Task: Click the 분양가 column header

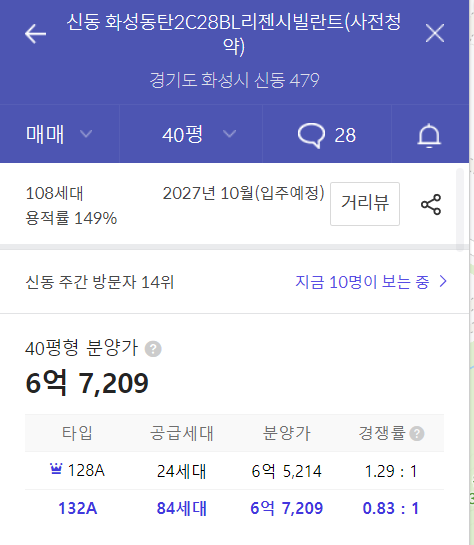Action: [287, 433]
